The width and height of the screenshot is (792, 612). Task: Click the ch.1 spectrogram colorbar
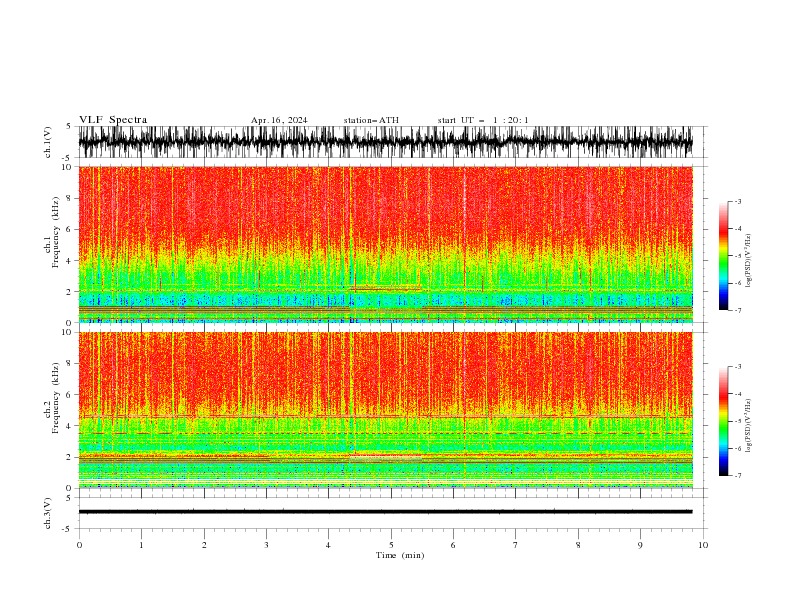(723, 256)
